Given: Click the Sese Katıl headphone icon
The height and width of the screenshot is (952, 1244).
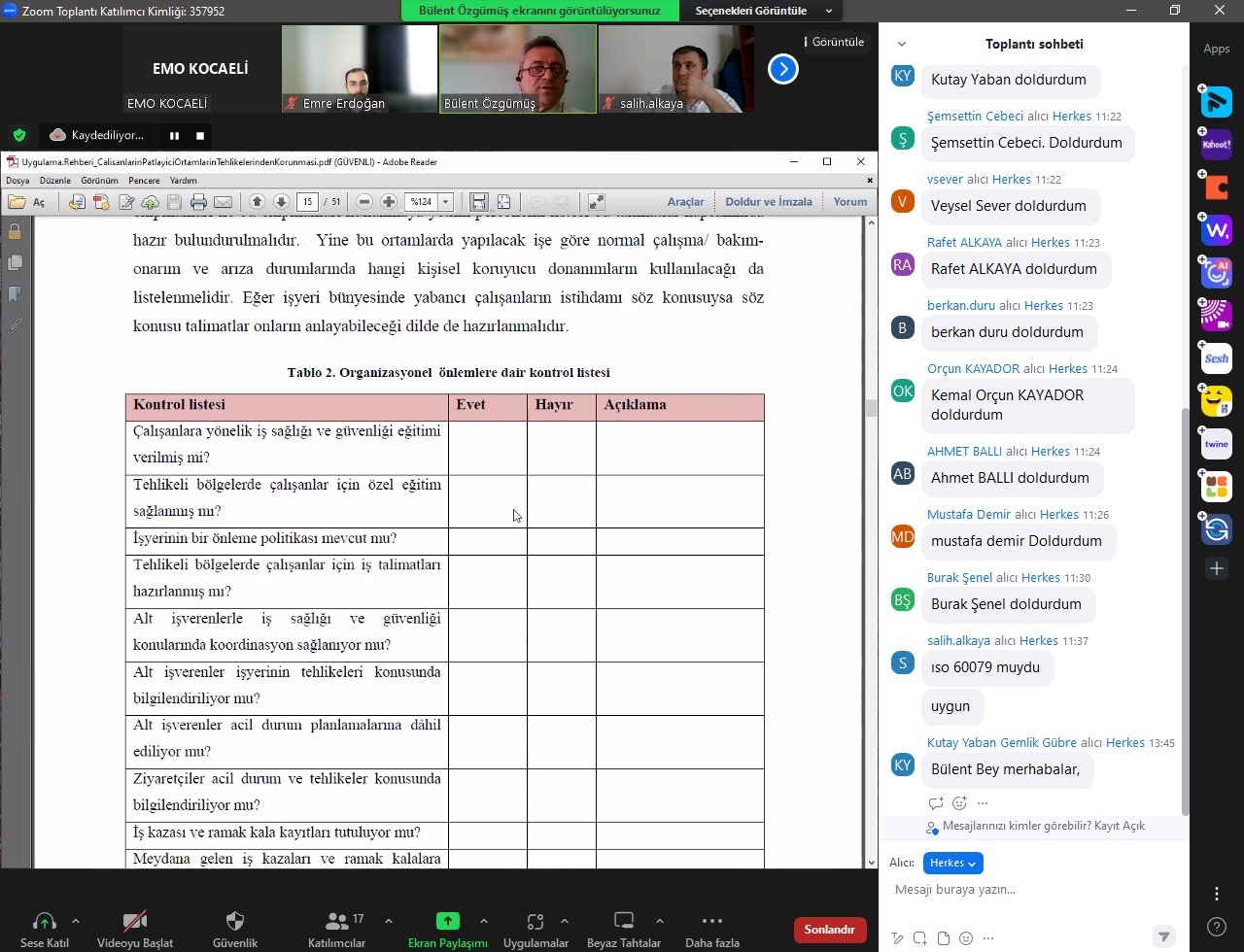Looking at the screenshot, I should (x=44, y=922).
